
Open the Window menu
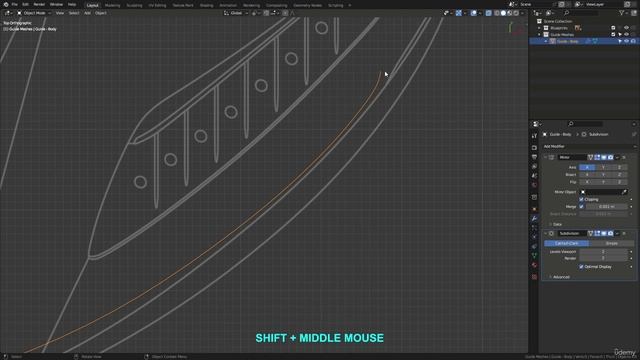(56, 4)
